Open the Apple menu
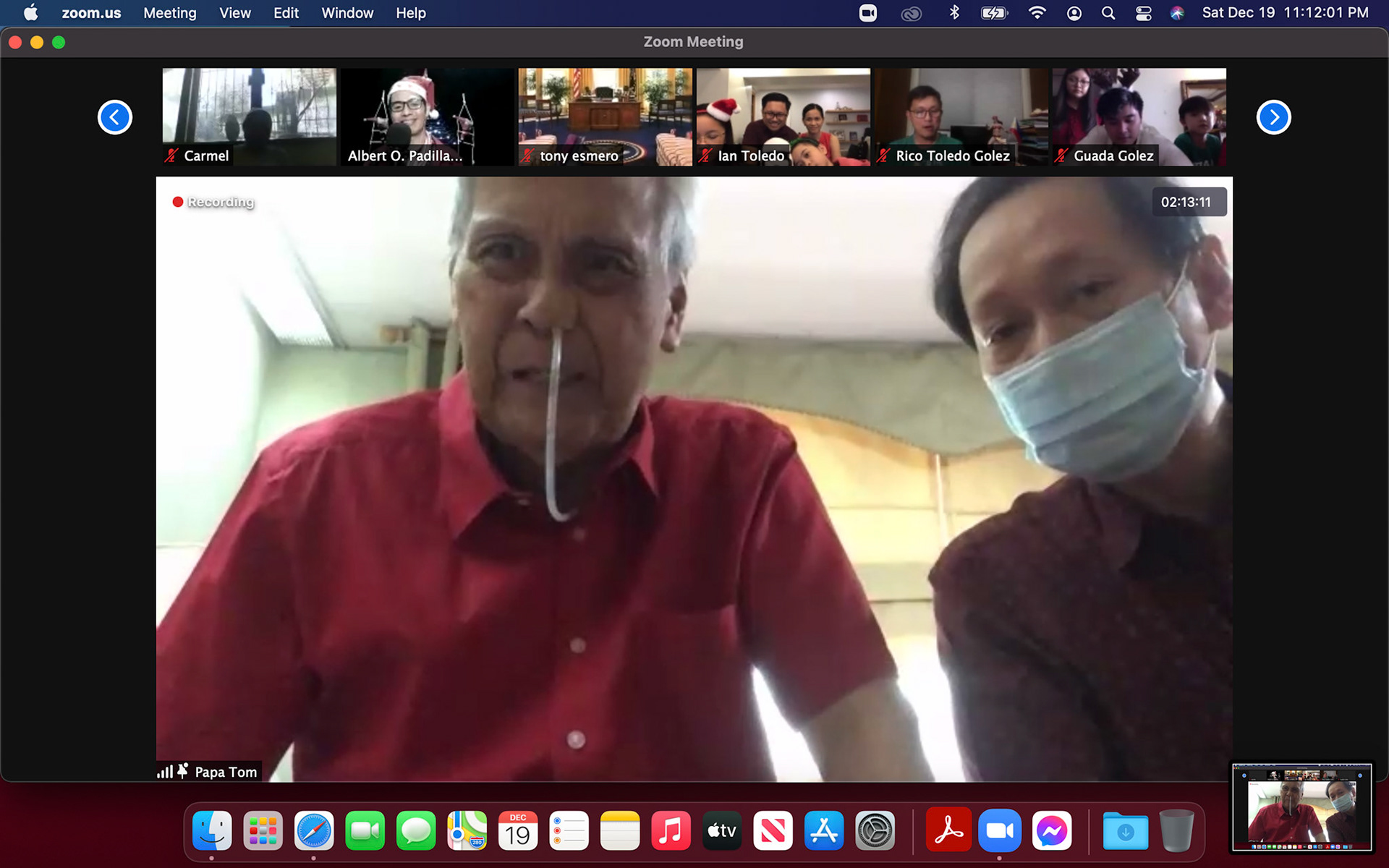This screenshot has height=868, width=1389. tap(30, 13)
